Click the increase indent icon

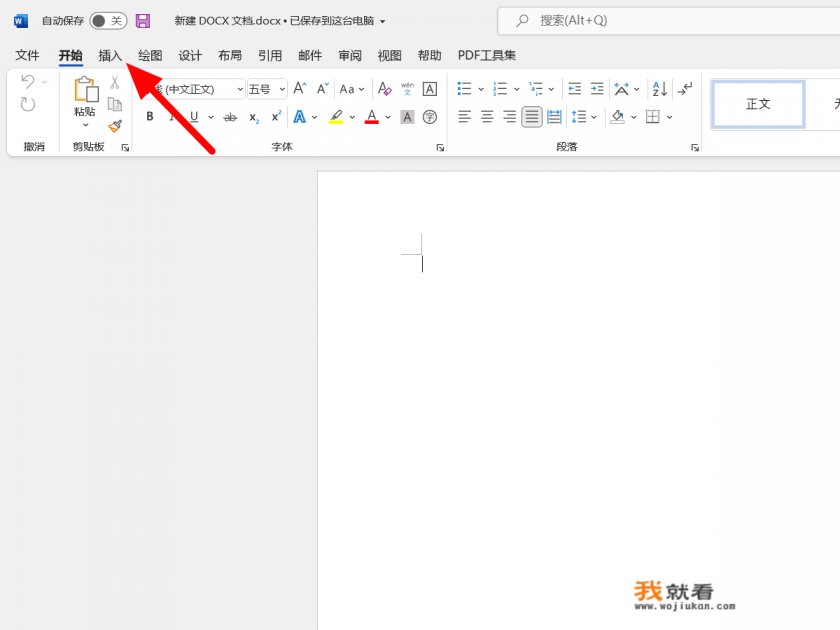597,88
